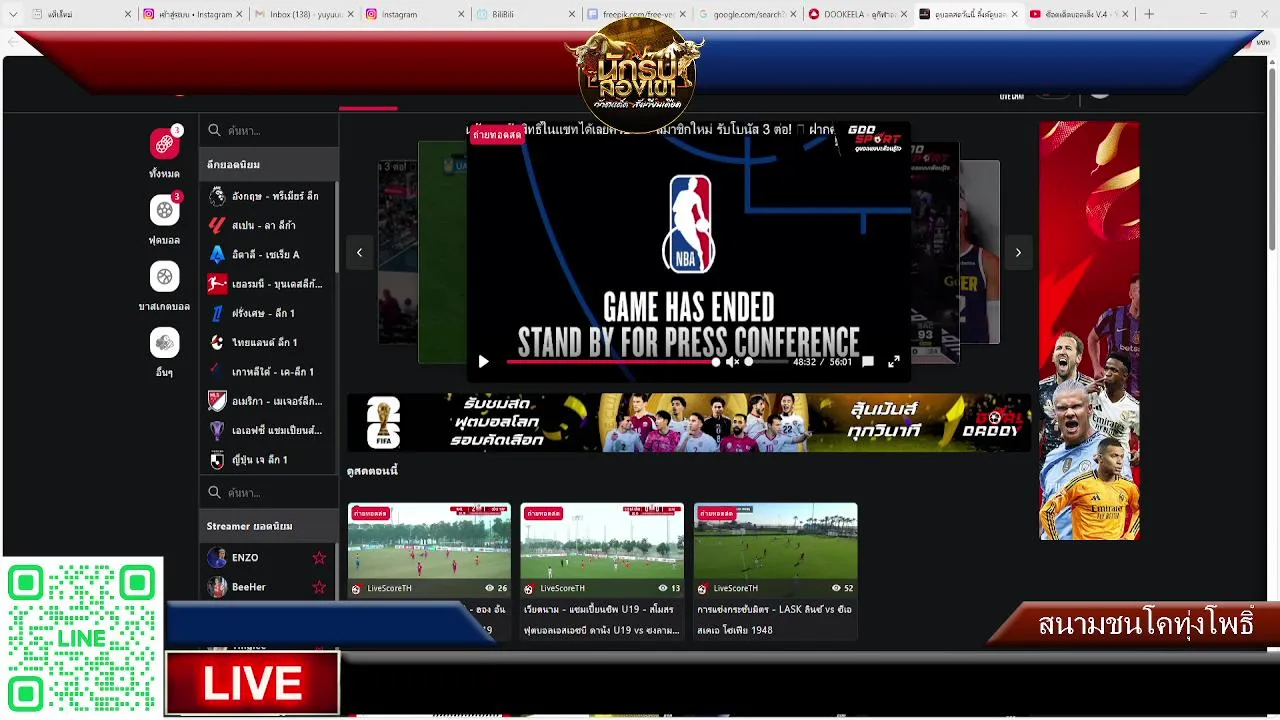Click the league search magnifier icon
The image size is (1280, 720).
214,130
